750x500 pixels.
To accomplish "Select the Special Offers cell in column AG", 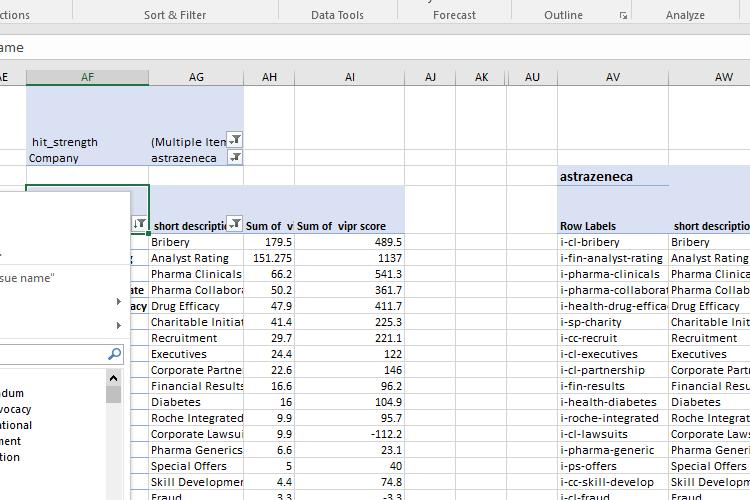I will point(196,466).
